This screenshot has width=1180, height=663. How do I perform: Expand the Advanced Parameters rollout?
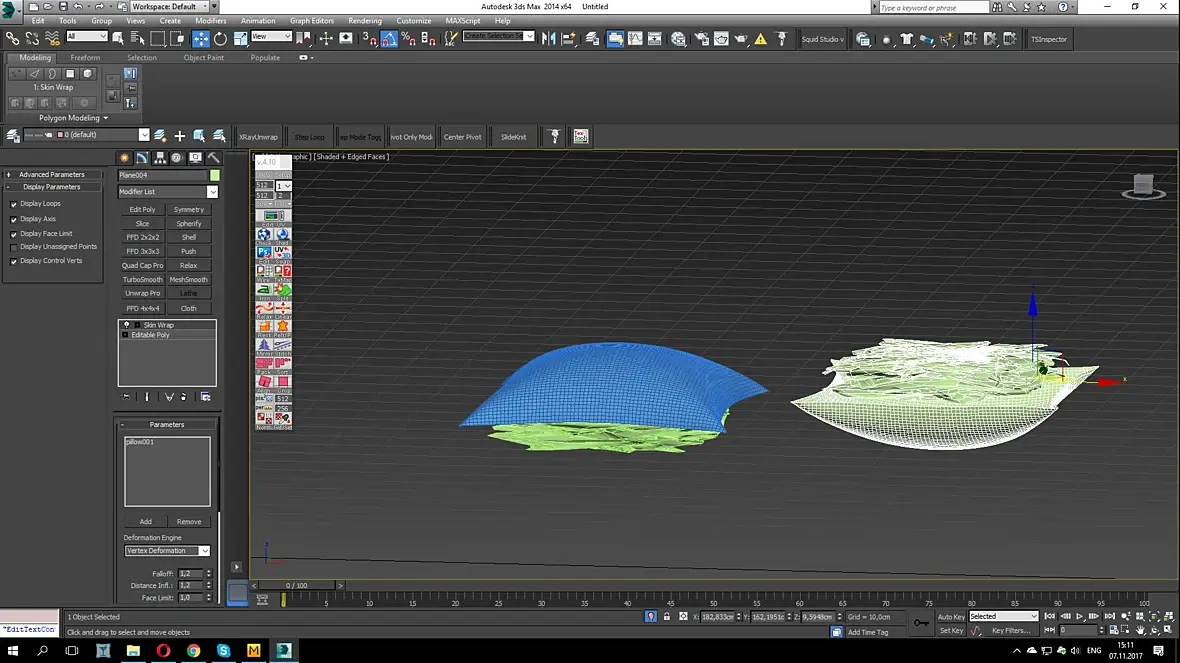pyautogui.click(x=52, y=174)
